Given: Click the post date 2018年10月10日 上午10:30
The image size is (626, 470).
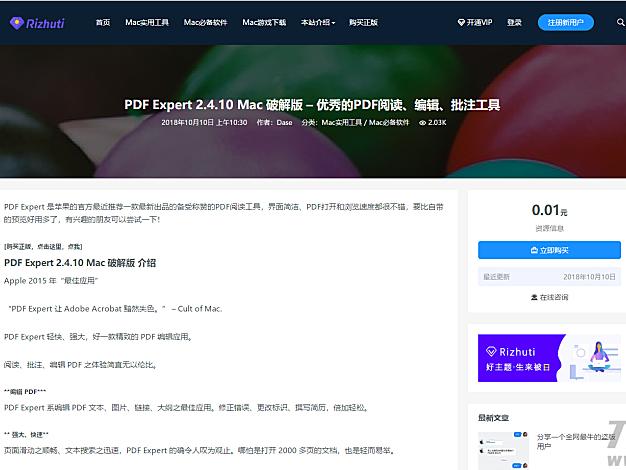Looking at the screenshot, I should tap(204, 123).
